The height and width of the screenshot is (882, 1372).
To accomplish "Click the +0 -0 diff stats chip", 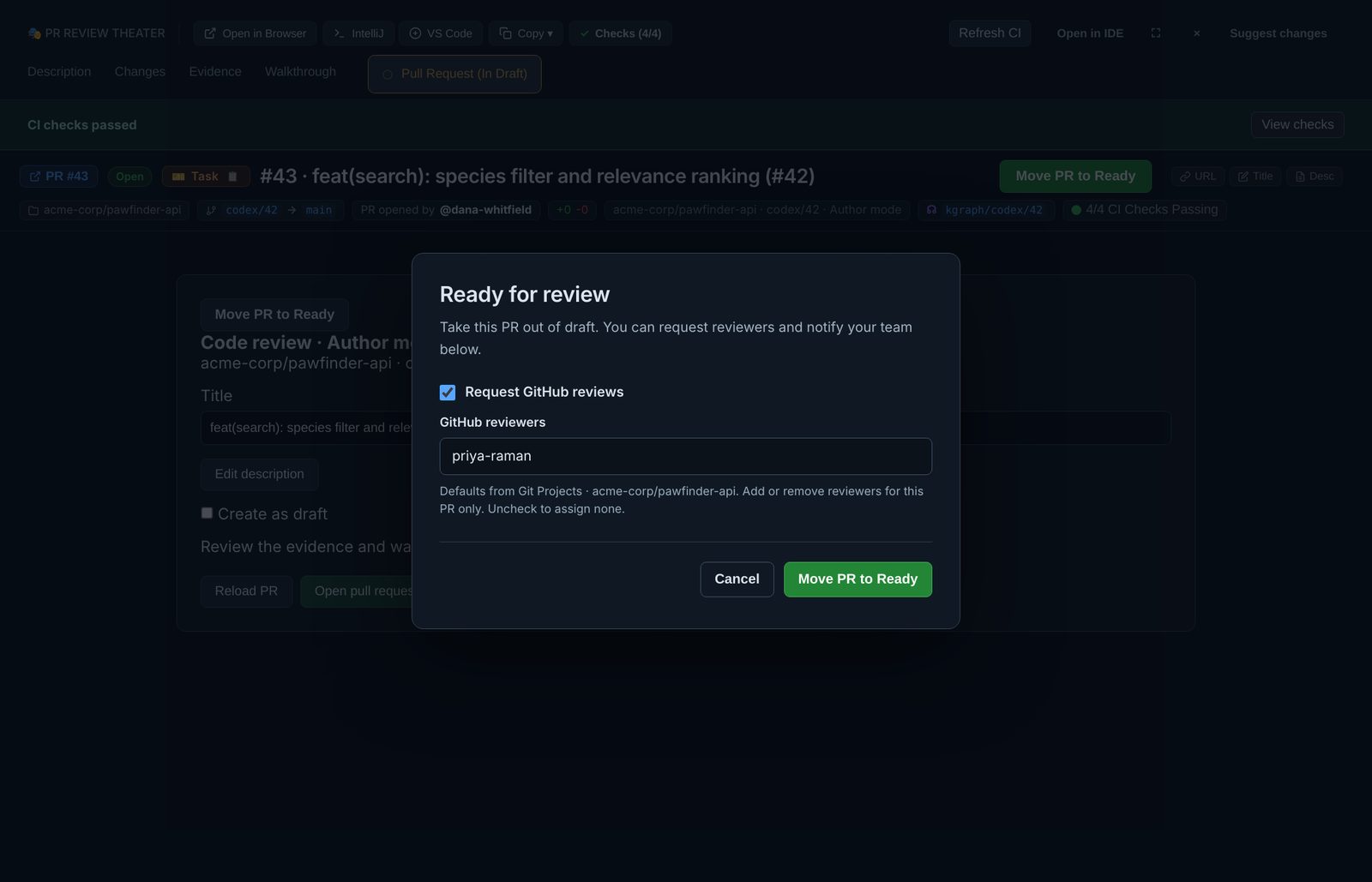I will (572, 210).
